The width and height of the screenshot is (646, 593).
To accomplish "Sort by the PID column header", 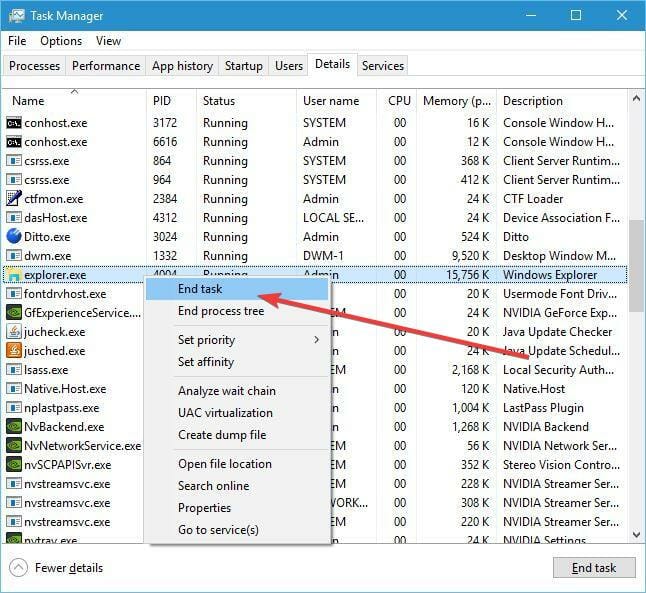I will point(171,101).
